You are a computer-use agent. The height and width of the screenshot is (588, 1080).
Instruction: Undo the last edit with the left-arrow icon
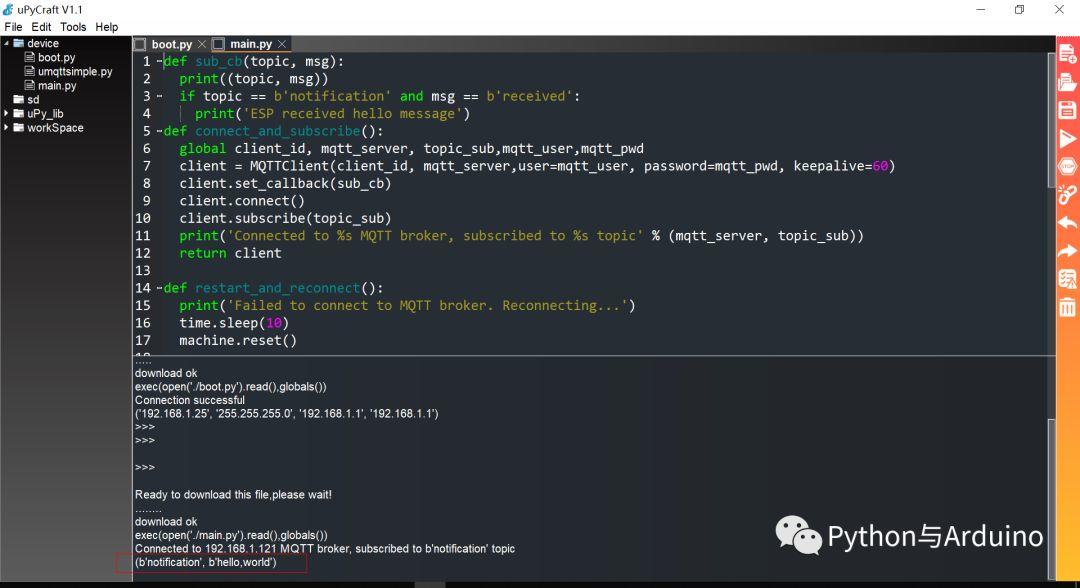click(x=1067, y=223)
